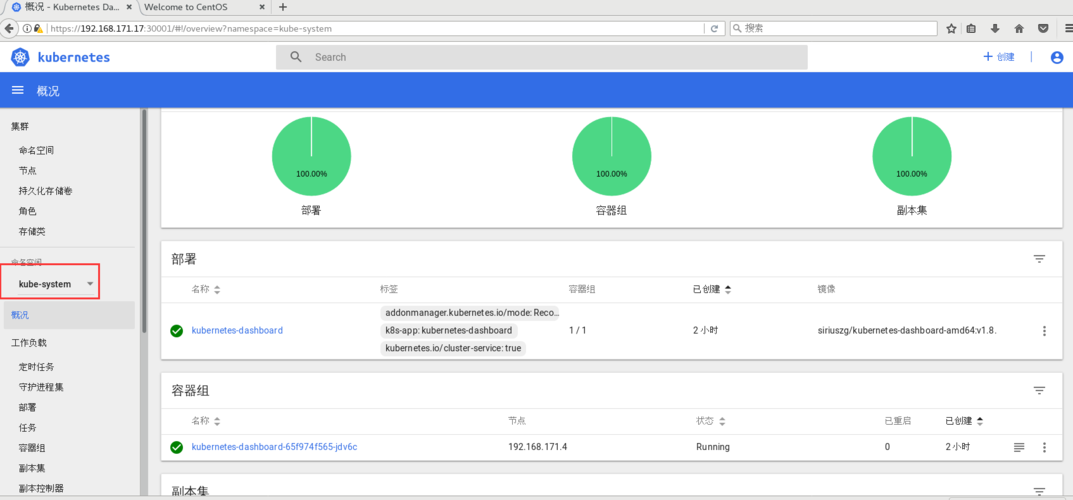Open kubernetes-dashboard deployment link

click(x=237, y=330)
